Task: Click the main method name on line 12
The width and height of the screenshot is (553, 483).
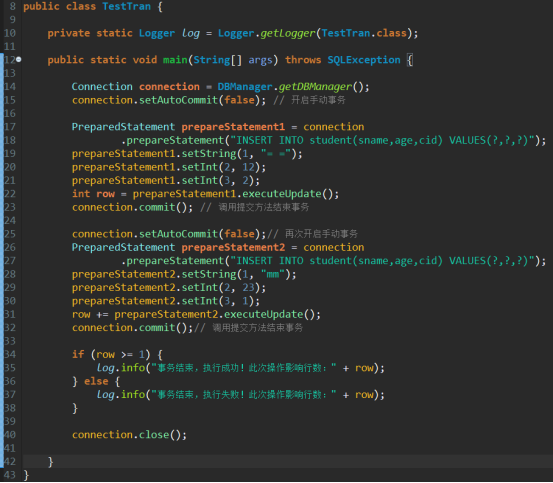Action: 175,60
